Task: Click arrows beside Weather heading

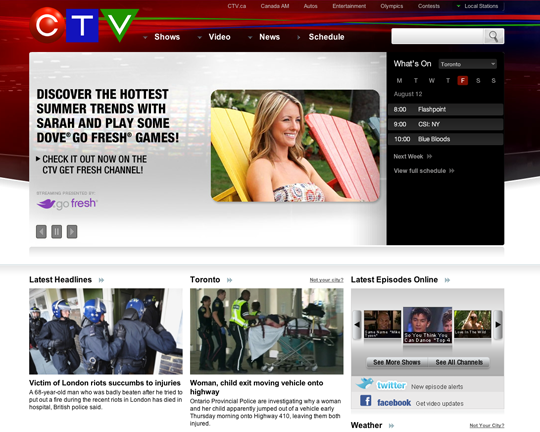Action: click(x=391, y=426)
